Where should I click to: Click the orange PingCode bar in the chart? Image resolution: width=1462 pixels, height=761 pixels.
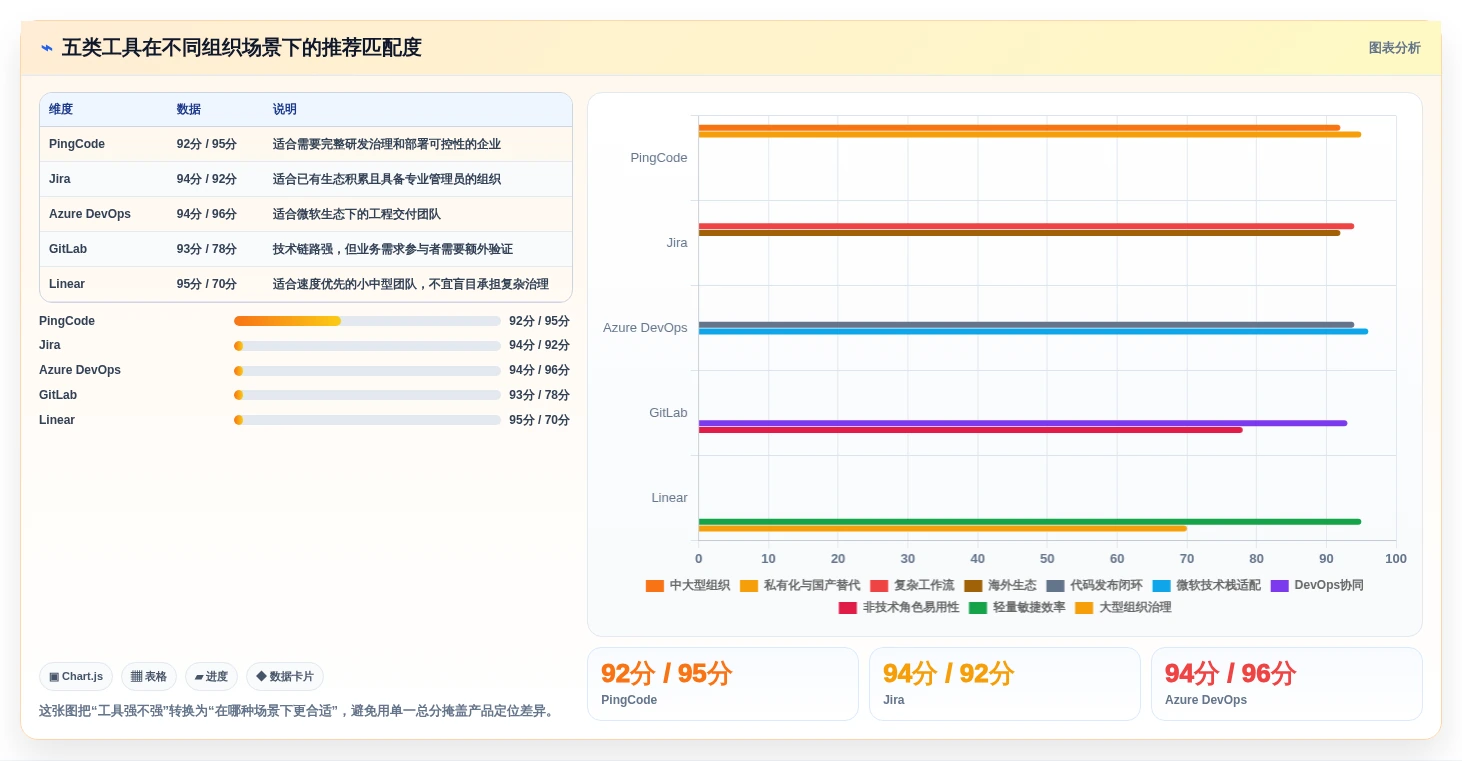point(1019,128)
